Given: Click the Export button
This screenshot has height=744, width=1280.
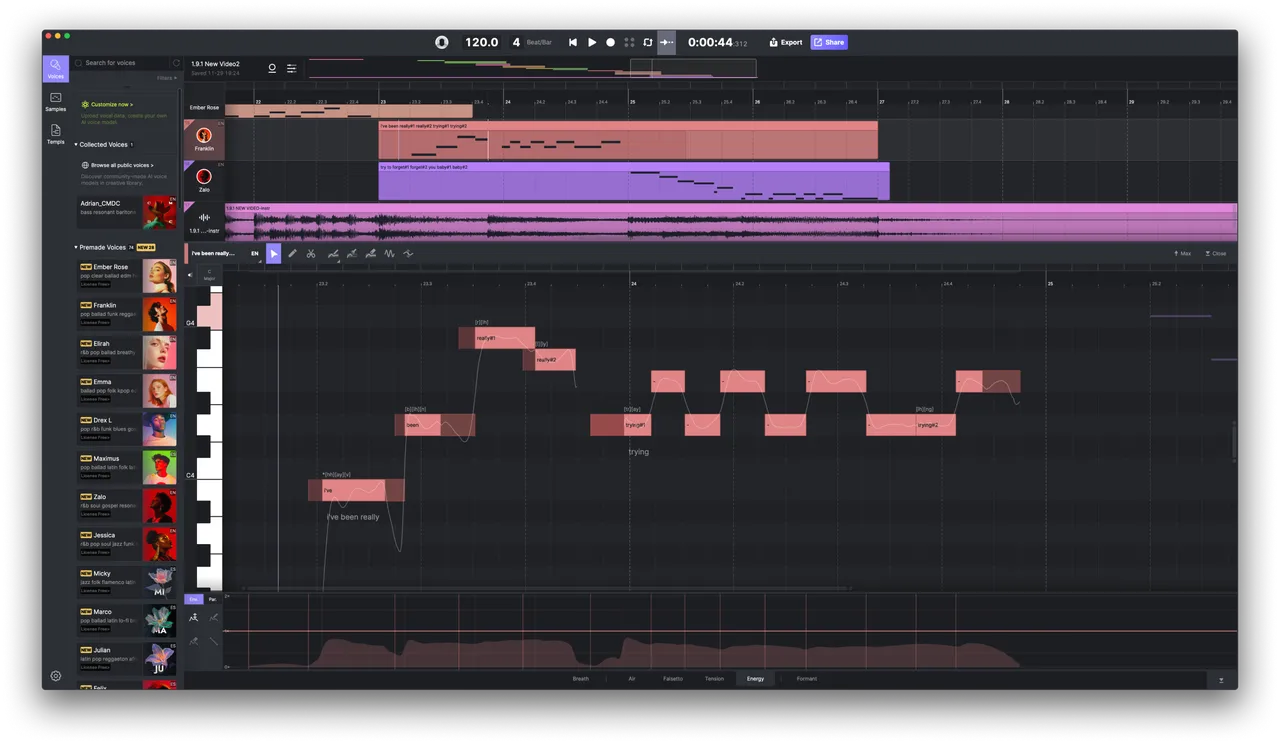Looking at the screenshot, I should 786,42.
